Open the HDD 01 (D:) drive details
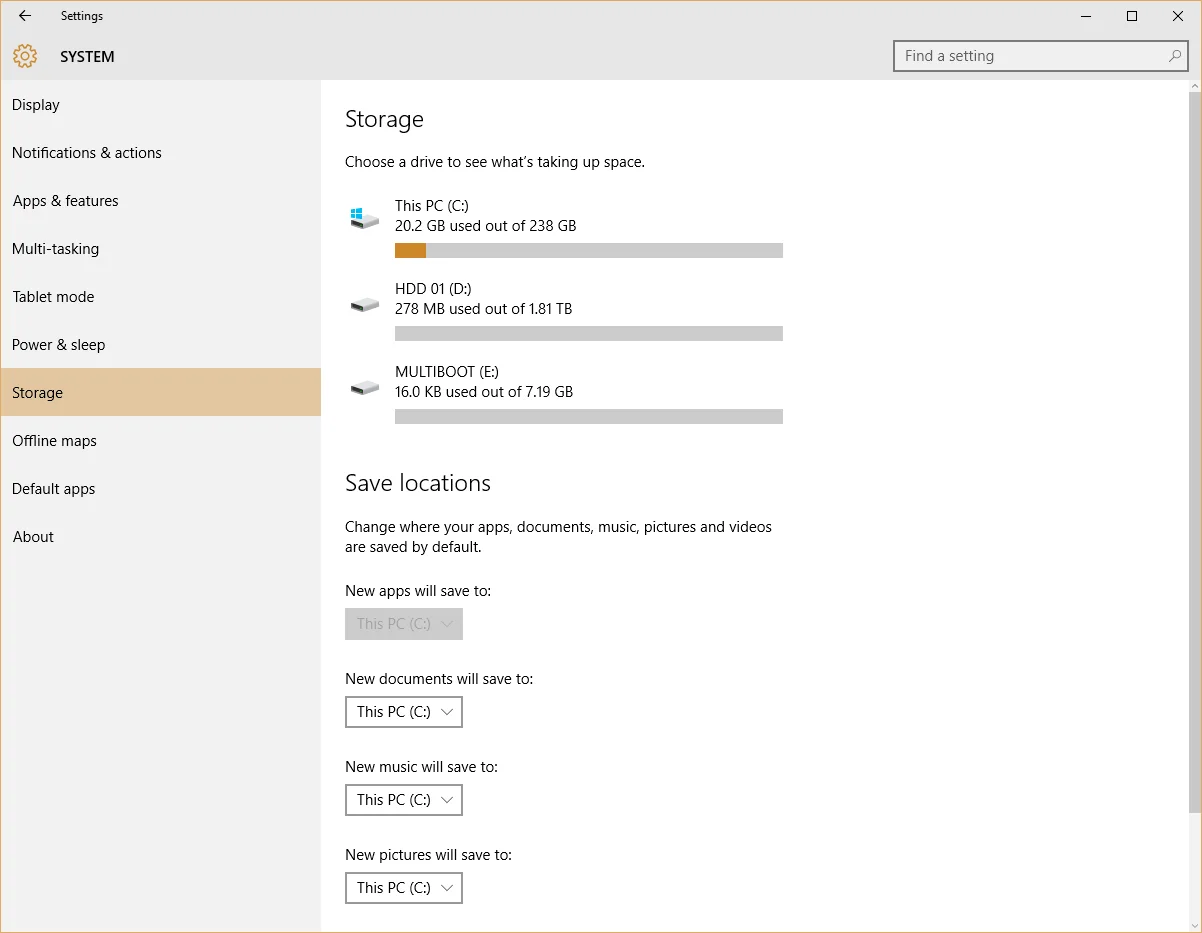This screenshot has height=933, width=1202. coord(565,312)
